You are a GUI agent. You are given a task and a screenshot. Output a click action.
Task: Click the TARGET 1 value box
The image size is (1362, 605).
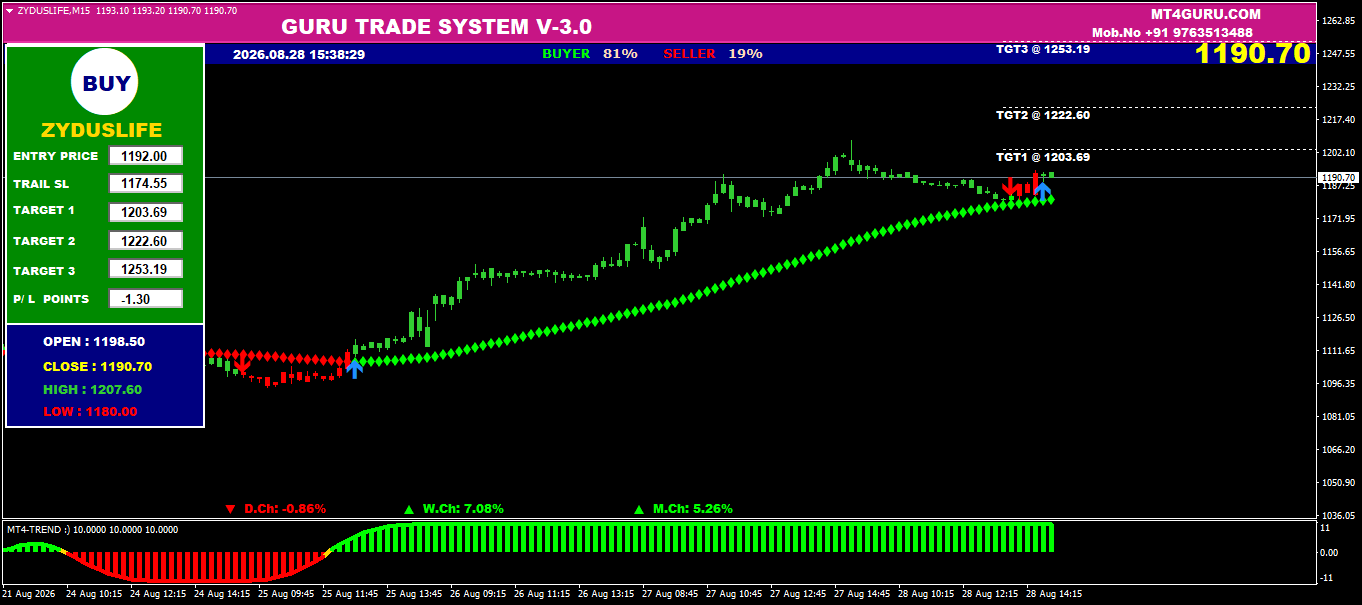(x=146, y=212)
